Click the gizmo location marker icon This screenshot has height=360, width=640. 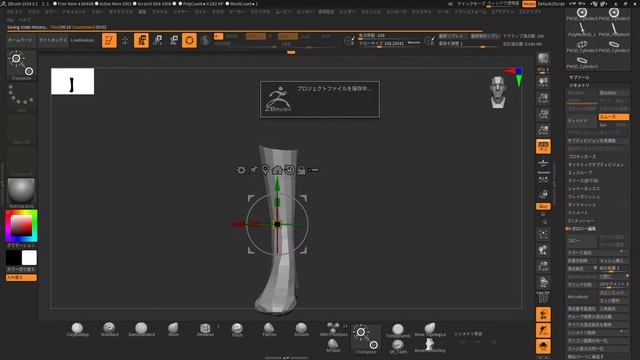[x=265, y=169]
